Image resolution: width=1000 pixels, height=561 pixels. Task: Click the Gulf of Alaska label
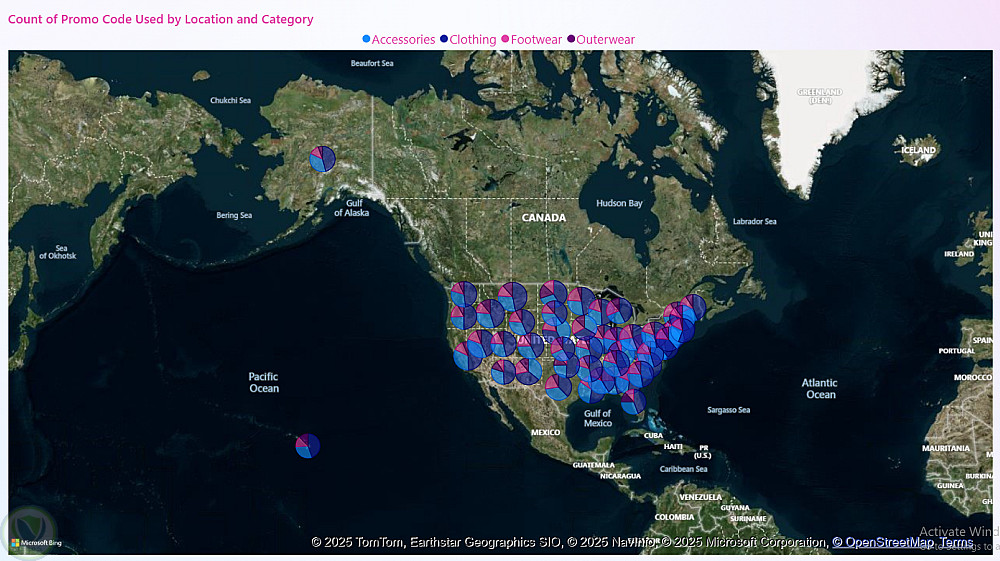[x=351, y=208]
